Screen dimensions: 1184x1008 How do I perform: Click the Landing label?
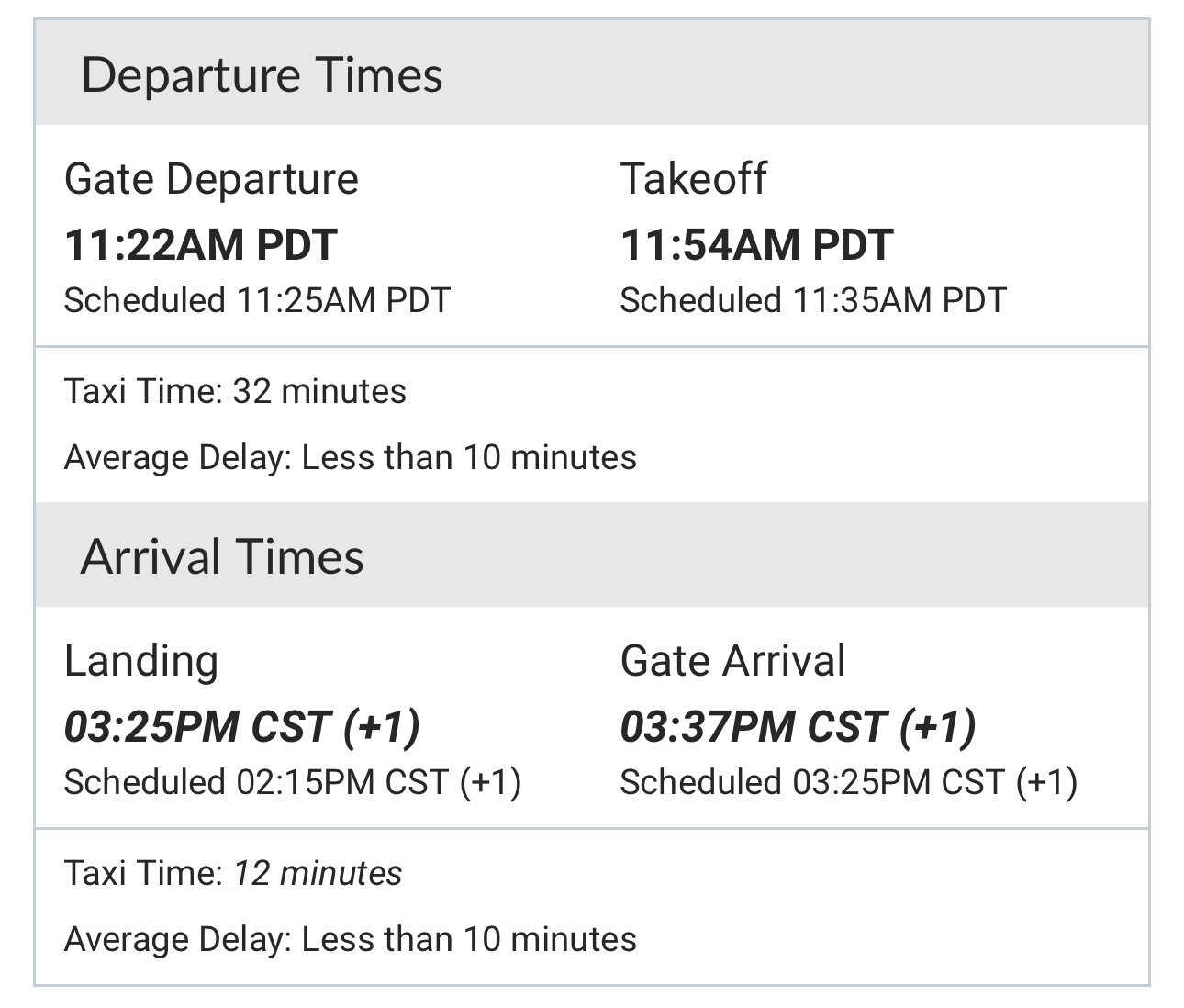pyautogui.click(x=141, y=661)
